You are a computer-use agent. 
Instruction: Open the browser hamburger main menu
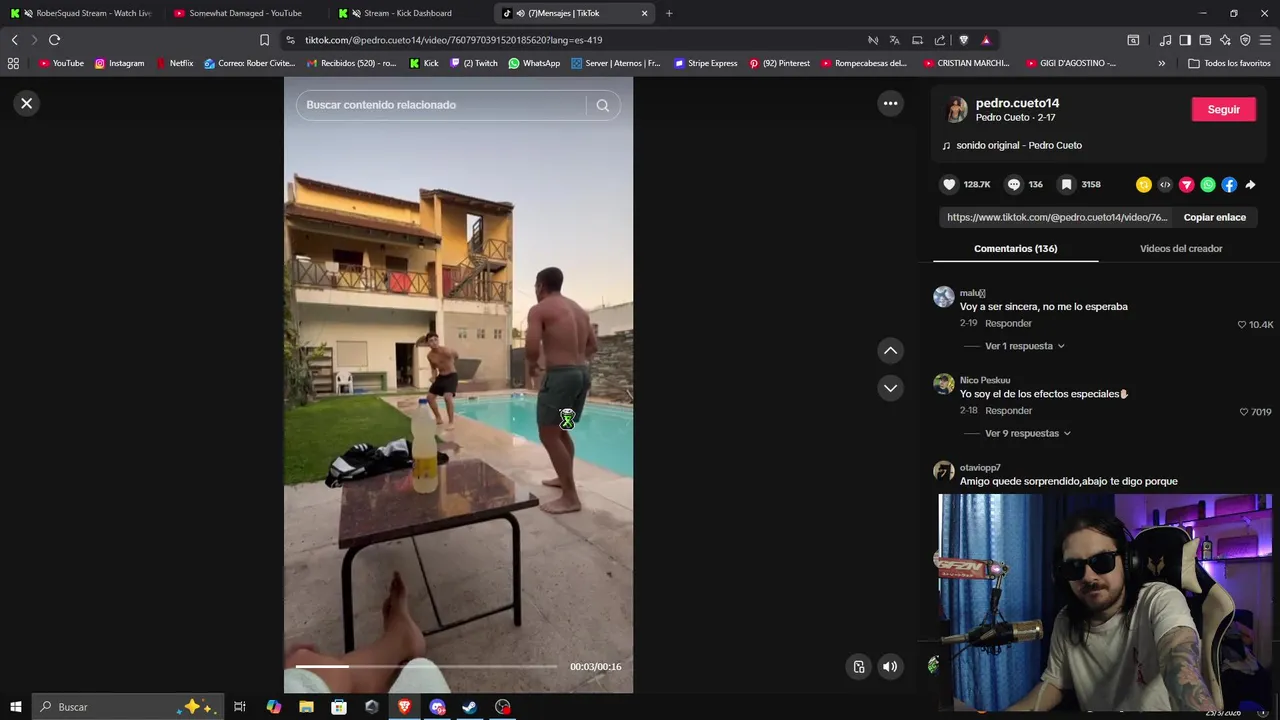1266,40
